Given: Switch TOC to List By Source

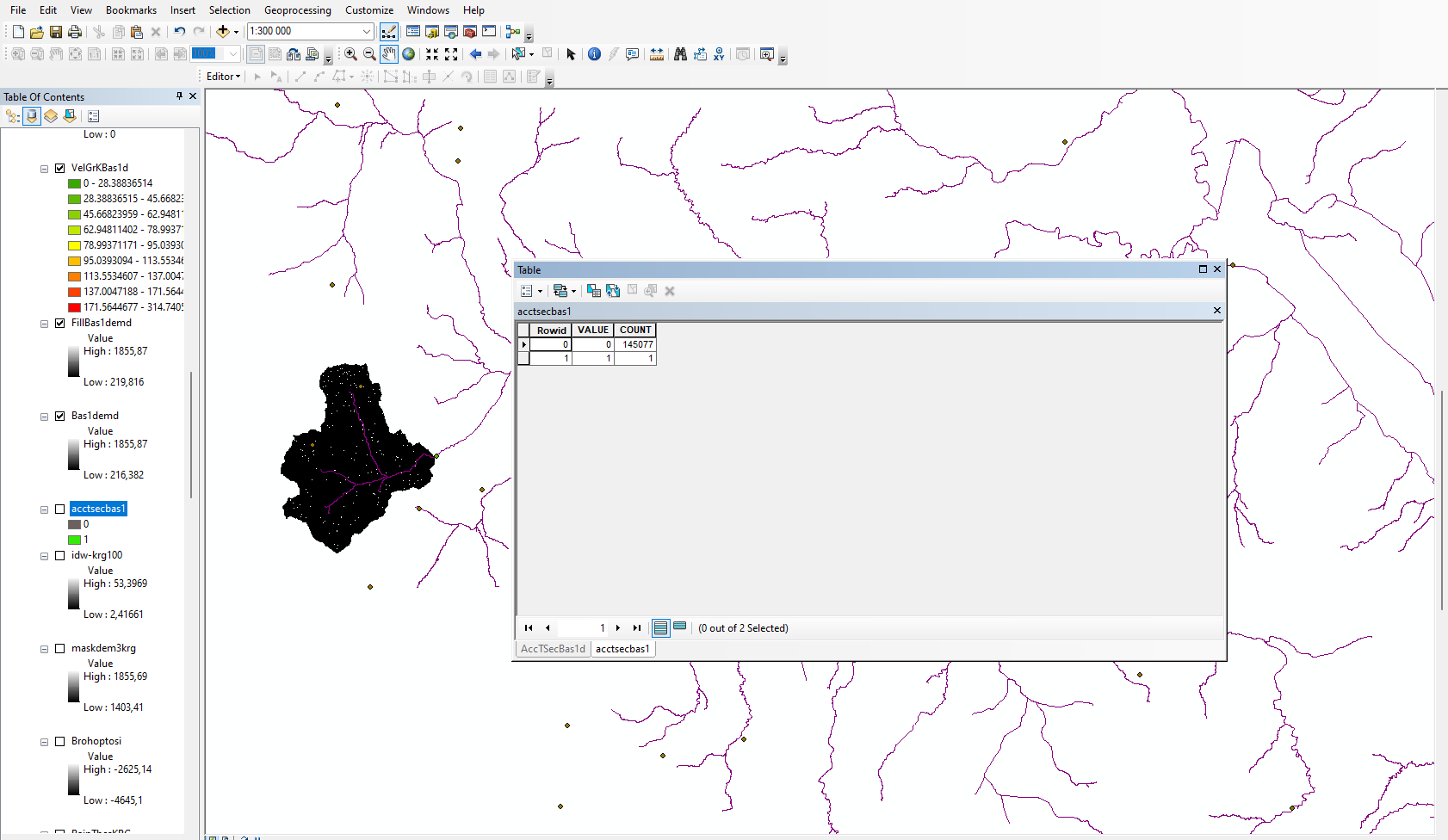Looking at the screenshot, I should [32, 116].
